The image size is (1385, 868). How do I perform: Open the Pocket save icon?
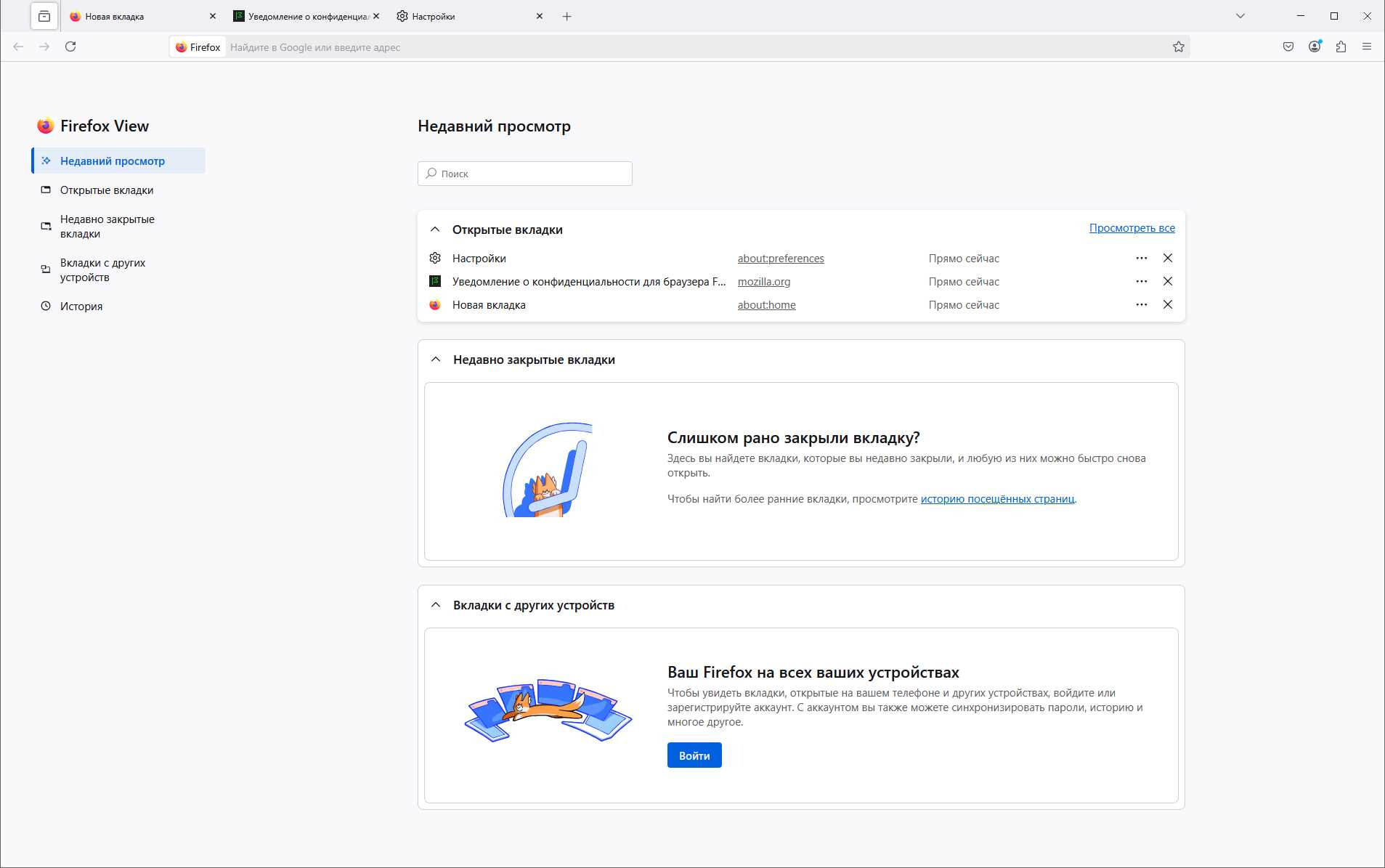pyautogui.click(x=1288, y=46)
